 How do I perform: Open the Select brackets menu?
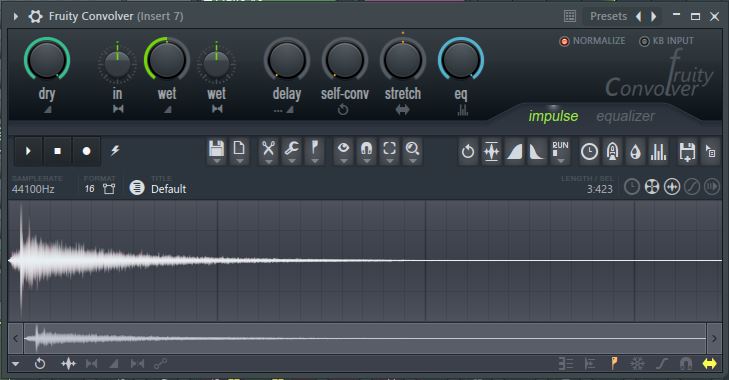click(x=390, y=151)
